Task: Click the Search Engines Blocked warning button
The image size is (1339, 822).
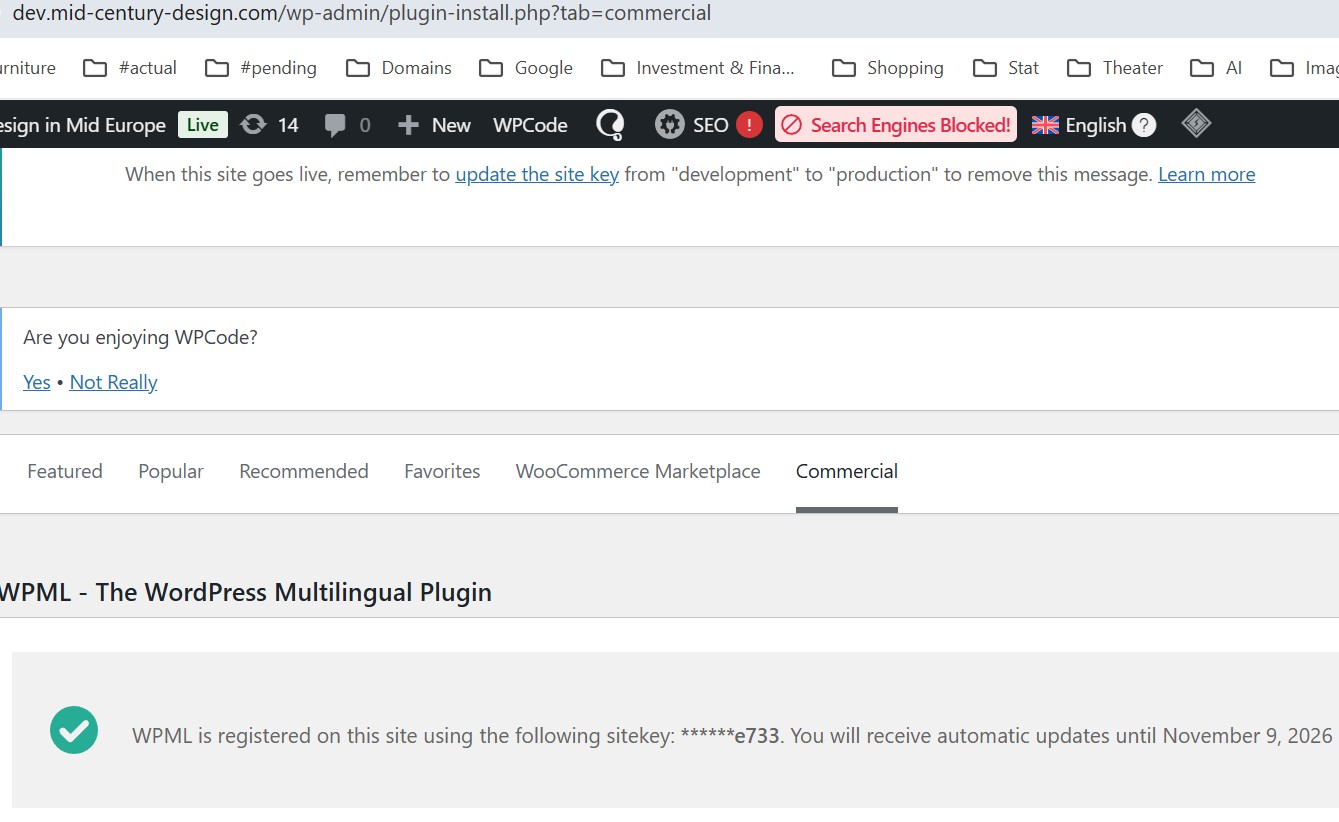Action: pyautogui.click(x=896, y=125)
